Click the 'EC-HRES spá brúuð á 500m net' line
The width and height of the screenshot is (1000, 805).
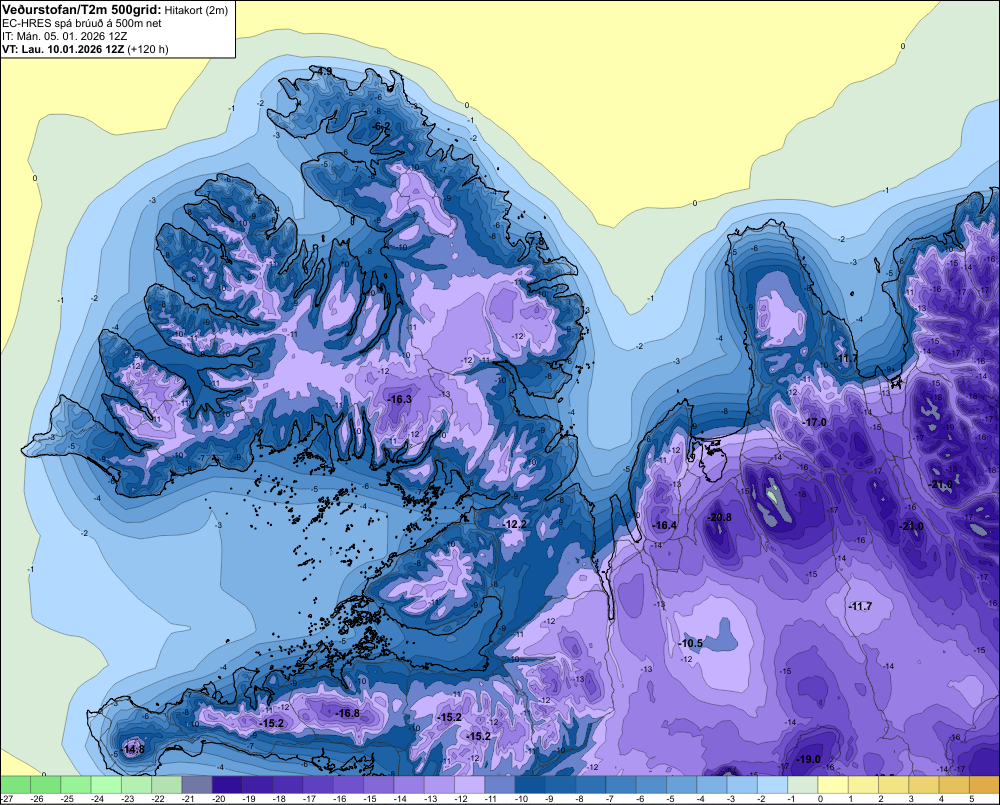(x=81, y=23)
